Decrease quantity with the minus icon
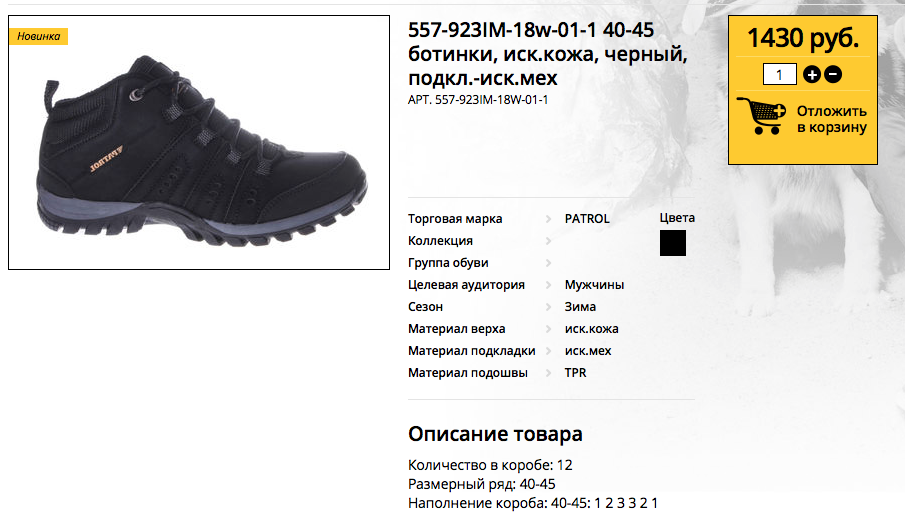 833,74
